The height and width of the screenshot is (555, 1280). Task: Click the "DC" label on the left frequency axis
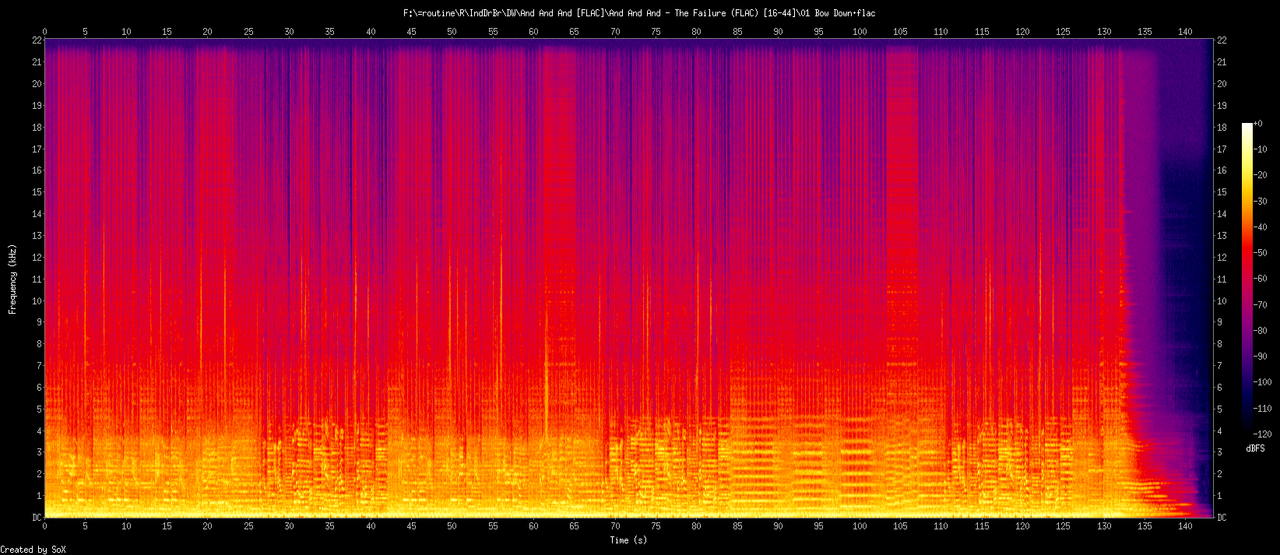36,518
